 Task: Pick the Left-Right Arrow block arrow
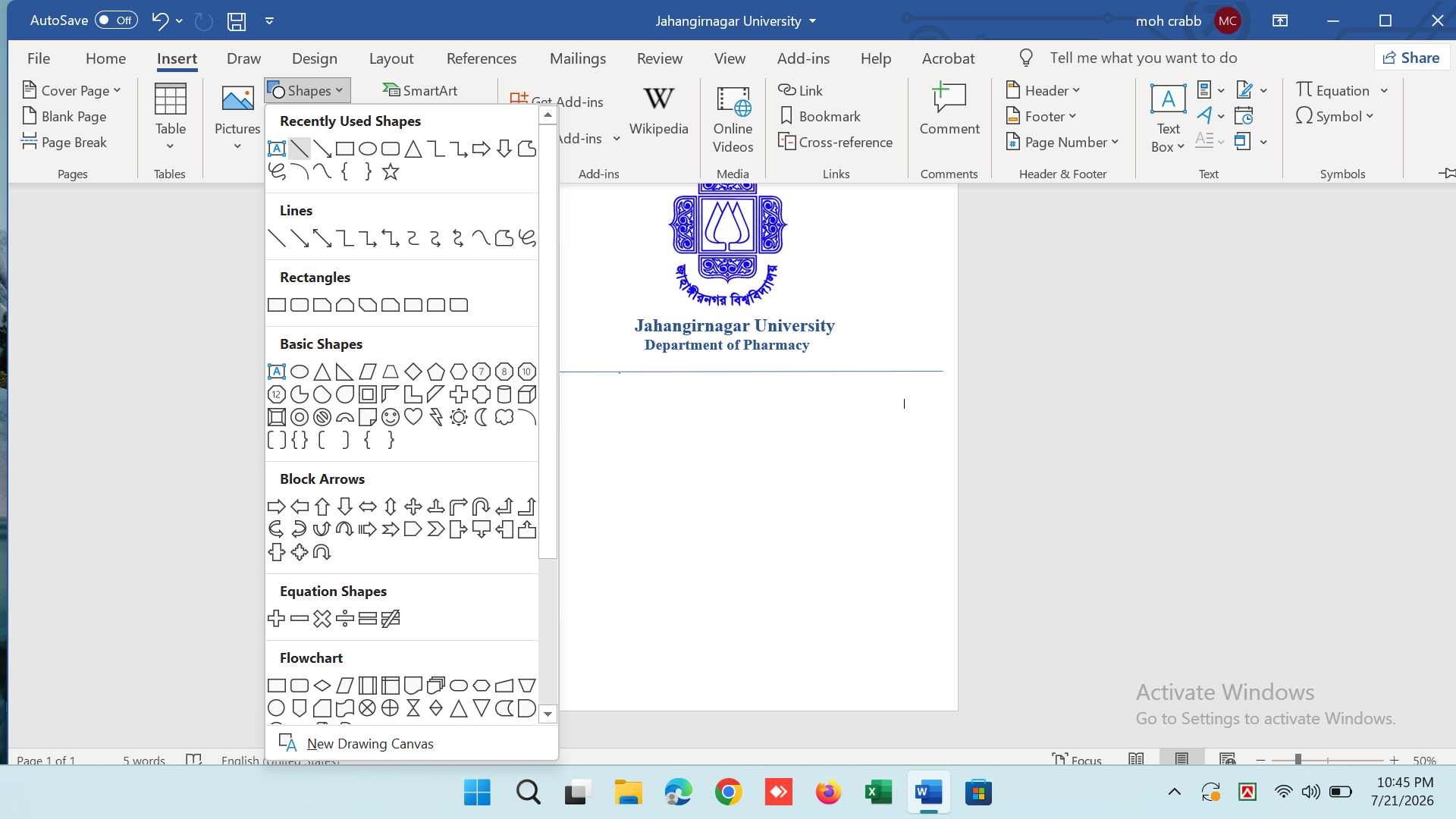click(368, 507)
